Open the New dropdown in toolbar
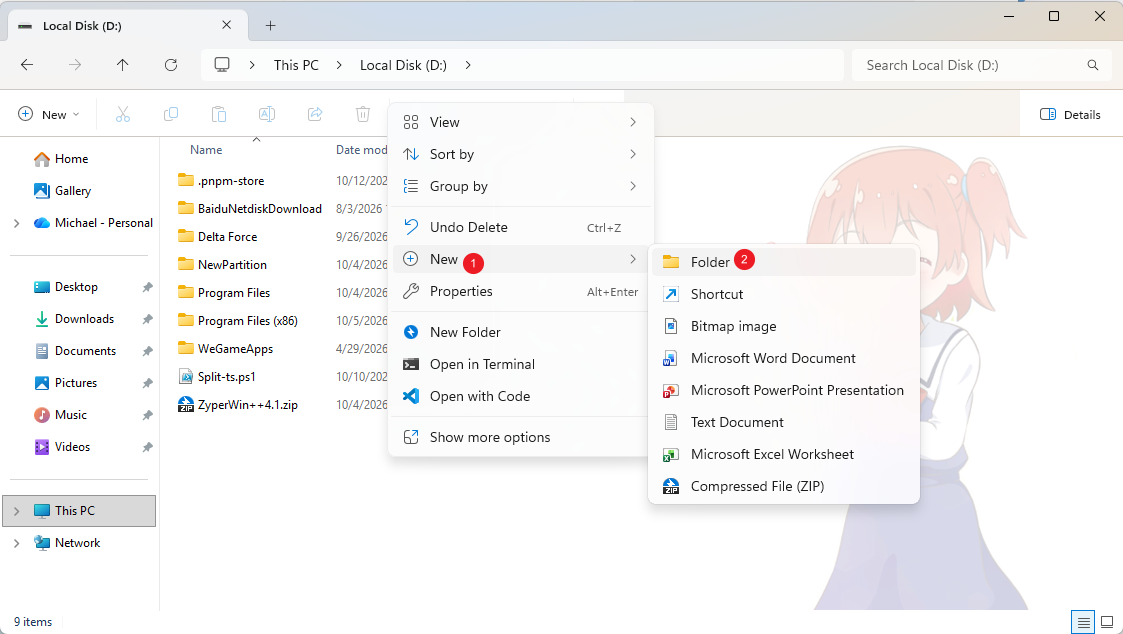The width and height of the screenshot is (1123, 634). point(49,115)
